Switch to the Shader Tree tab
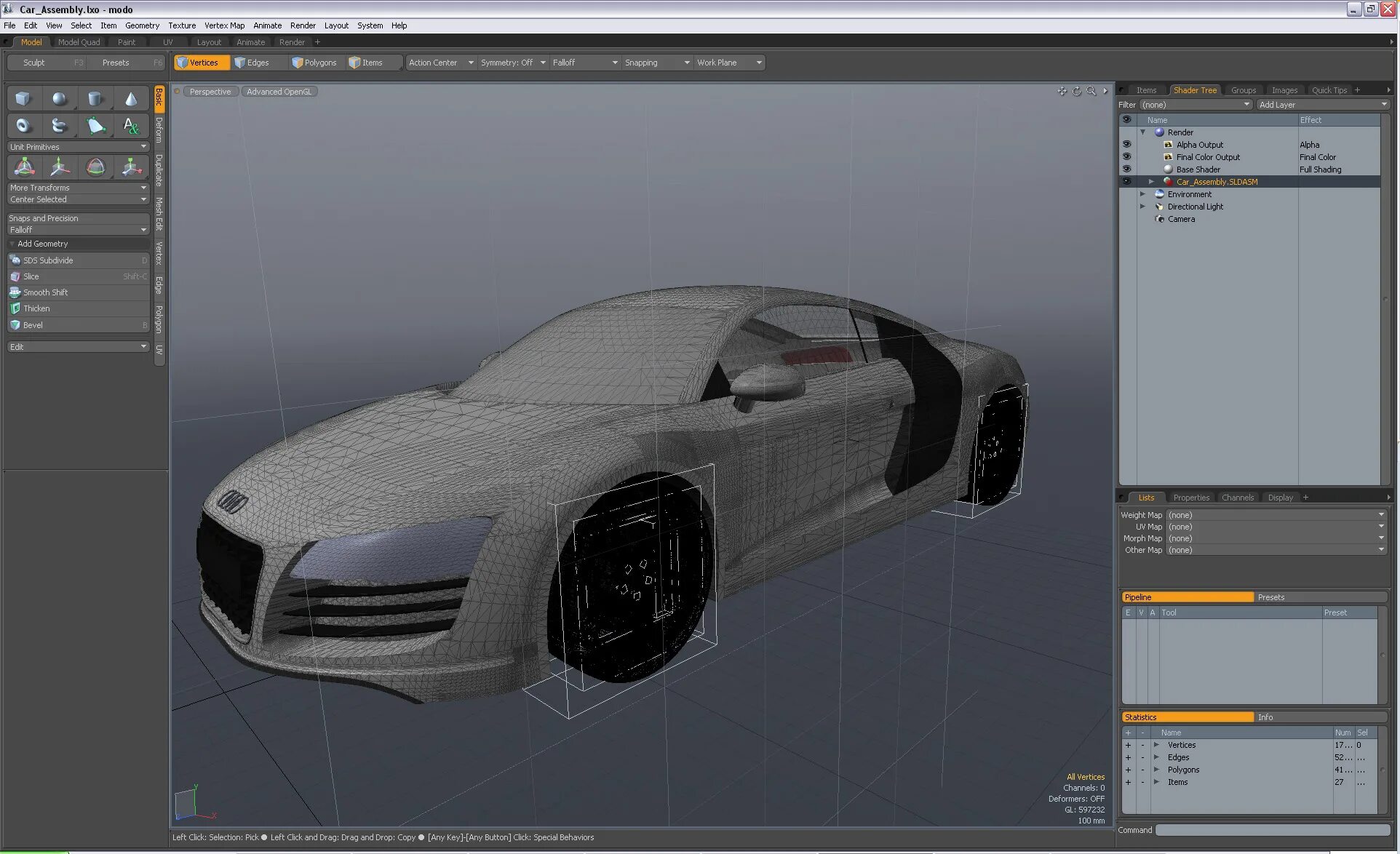Screen dimensions: 1400x854 (x=1195, y=90)
